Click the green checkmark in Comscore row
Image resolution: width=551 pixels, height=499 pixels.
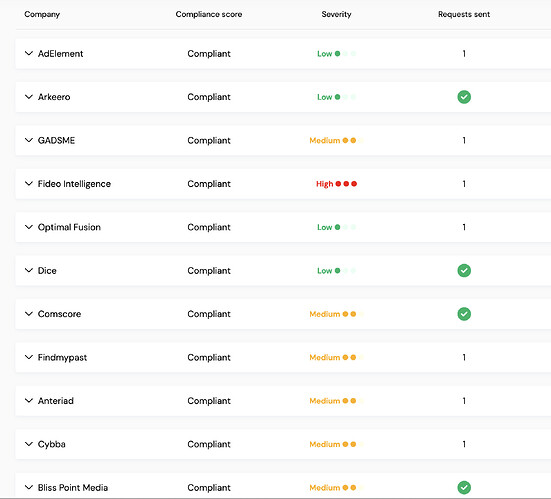464,314
